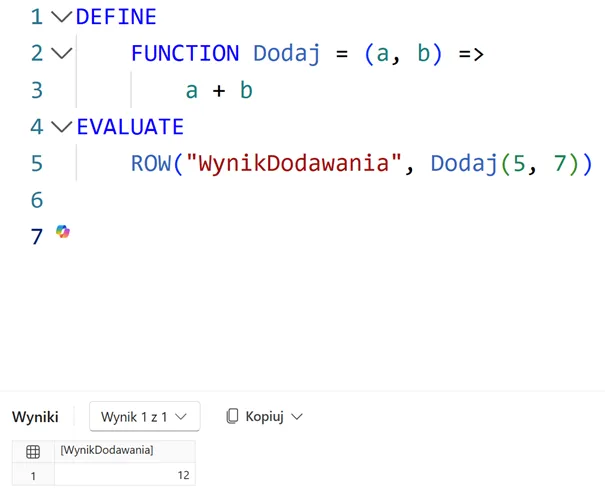This screenshot has height=493, width=605.
Task: Click the table grid icon in results
Action: [x=33, y=452]
